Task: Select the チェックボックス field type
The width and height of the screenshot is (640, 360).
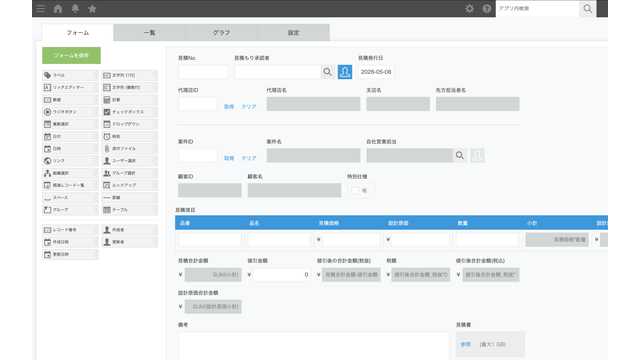Action: click(129, 112)
